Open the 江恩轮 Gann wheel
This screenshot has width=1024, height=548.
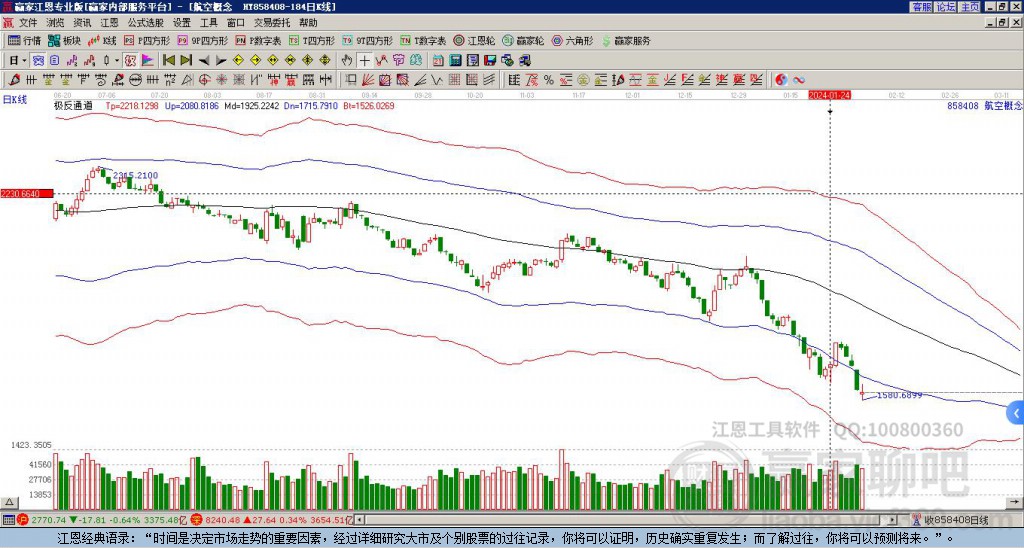(475, 40)
